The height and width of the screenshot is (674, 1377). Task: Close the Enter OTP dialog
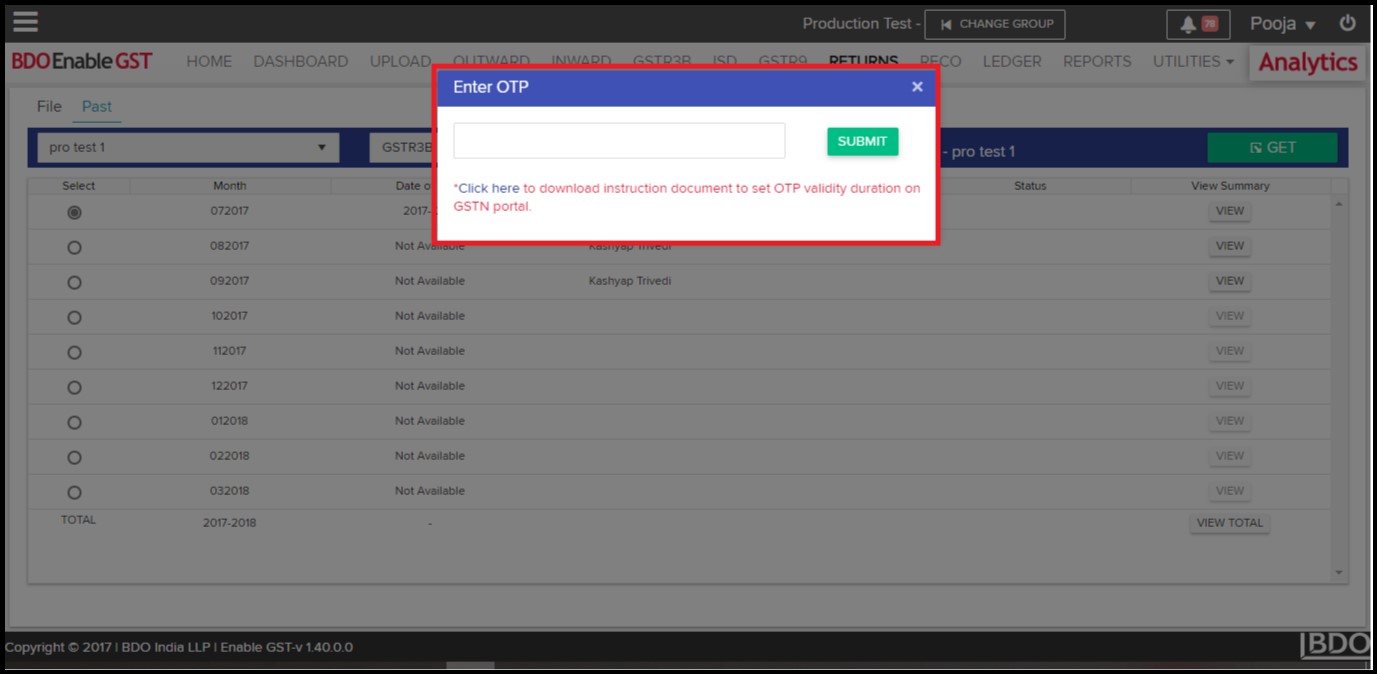[917, 87]
